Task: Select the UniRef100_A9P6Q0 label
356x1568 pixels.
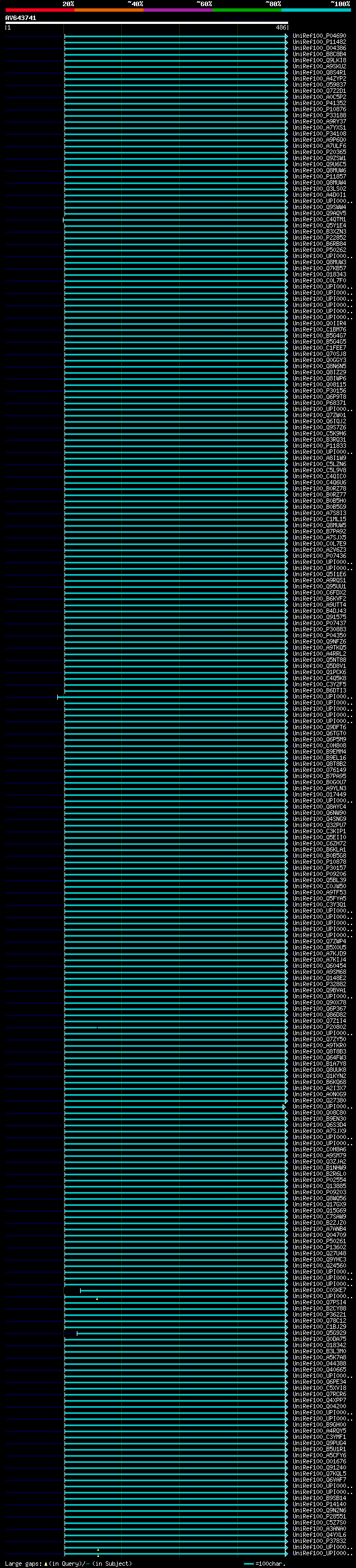Action: [x=319, y=140]
